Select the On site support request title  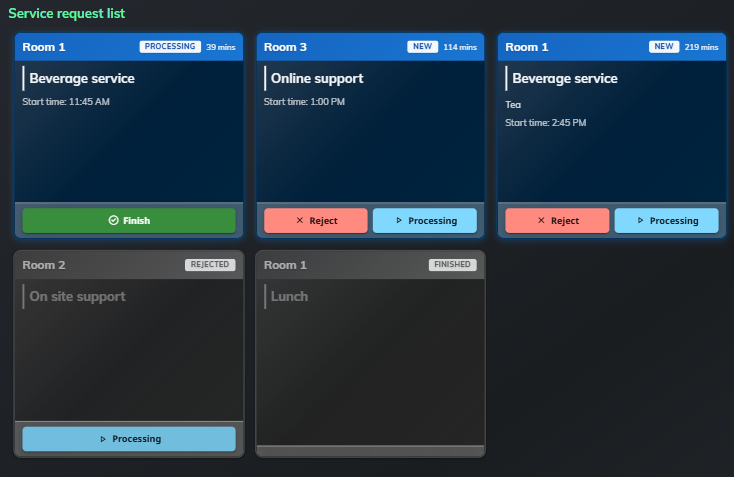click(77, 296)
